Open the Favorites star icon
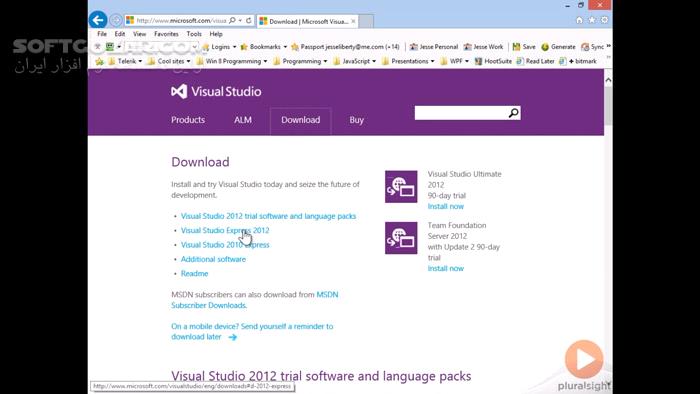 [592, 20]
